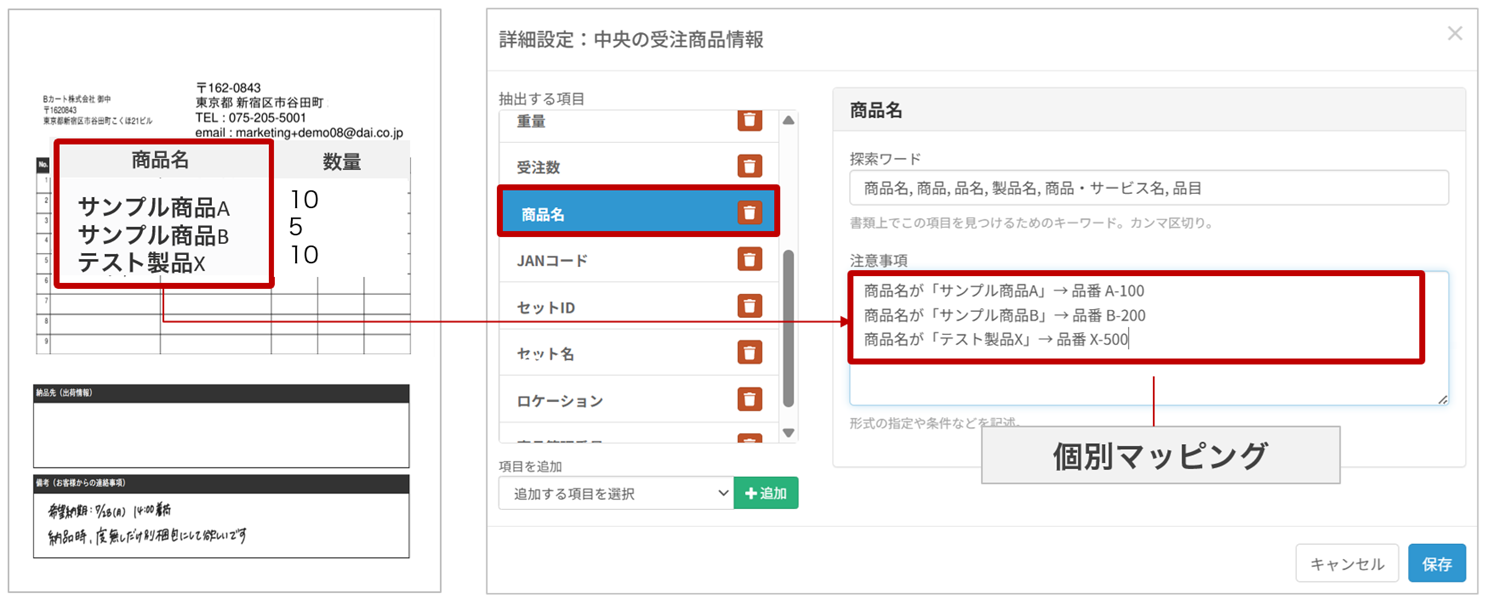Click the green 追加 button
Viewport: 1500px width, 610px height.
coord(766,493)
